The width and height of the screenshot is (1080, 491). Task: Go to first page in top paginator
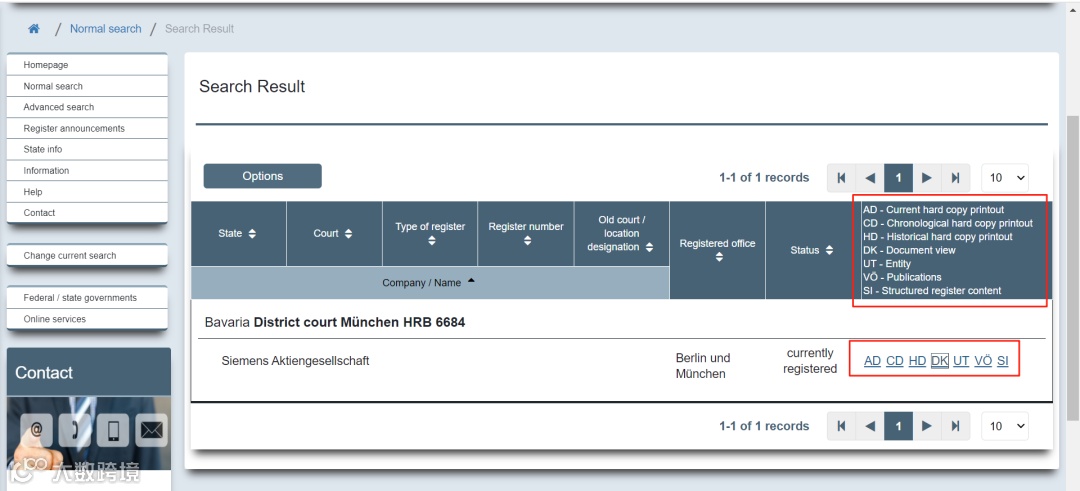(x=841, y=178)
